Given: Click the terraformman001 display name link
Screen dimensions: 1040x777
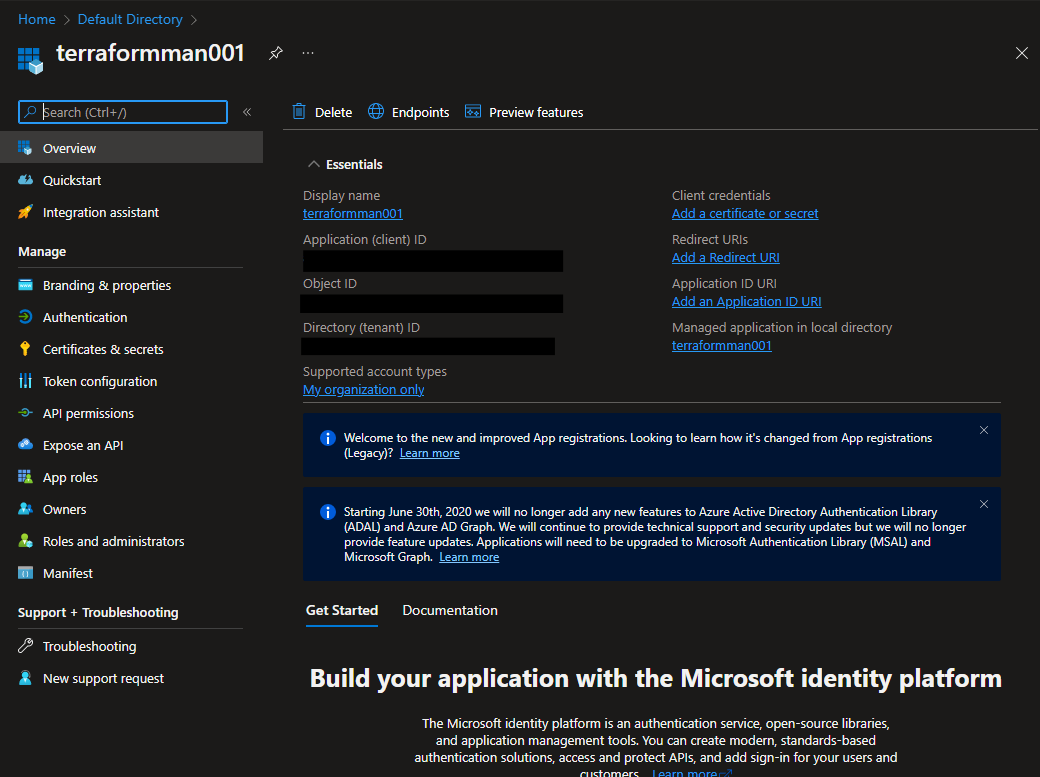Looking at the screenshot, I should [353, 214].
